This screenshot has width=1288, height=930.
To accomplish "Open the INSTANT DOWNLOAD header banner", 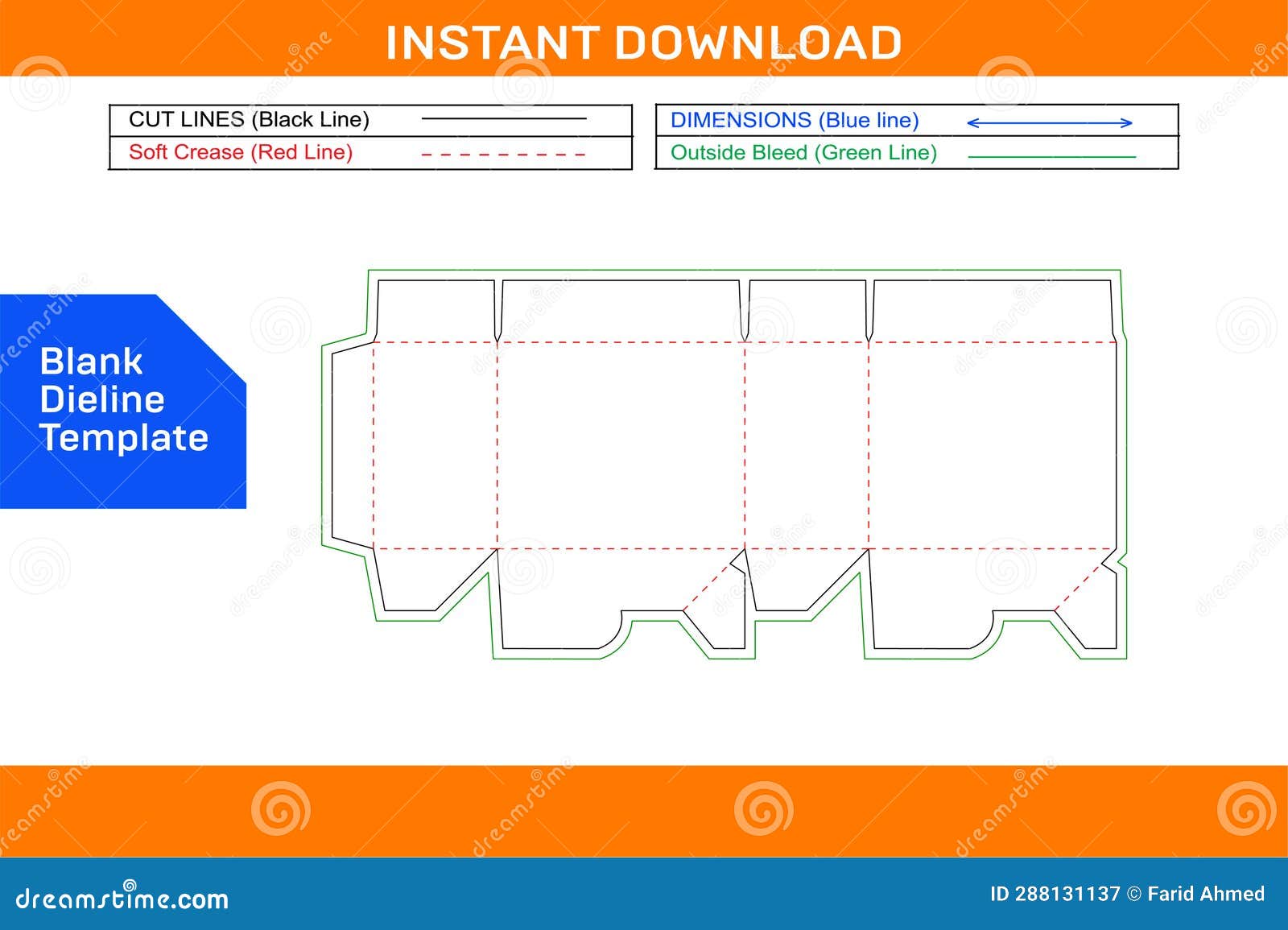I will [644, 39].
